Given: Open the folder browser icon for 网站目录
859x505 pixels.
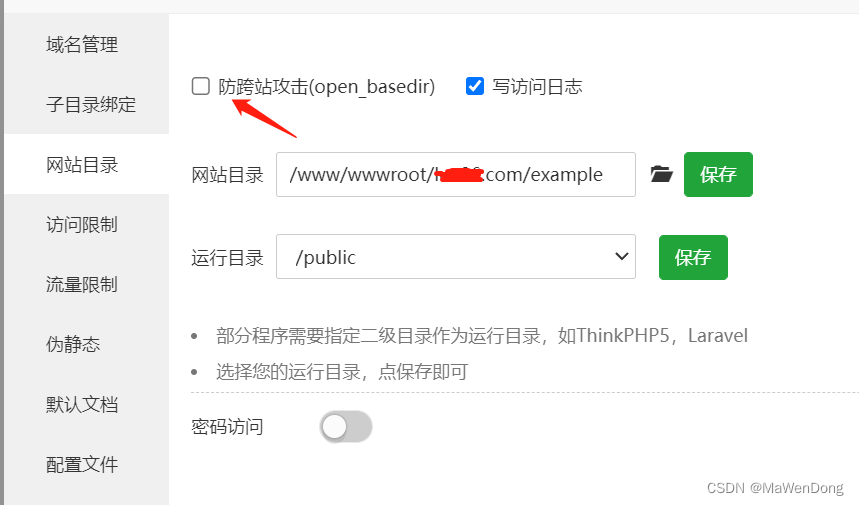Looking at the screenshot, I should point(661,174).
